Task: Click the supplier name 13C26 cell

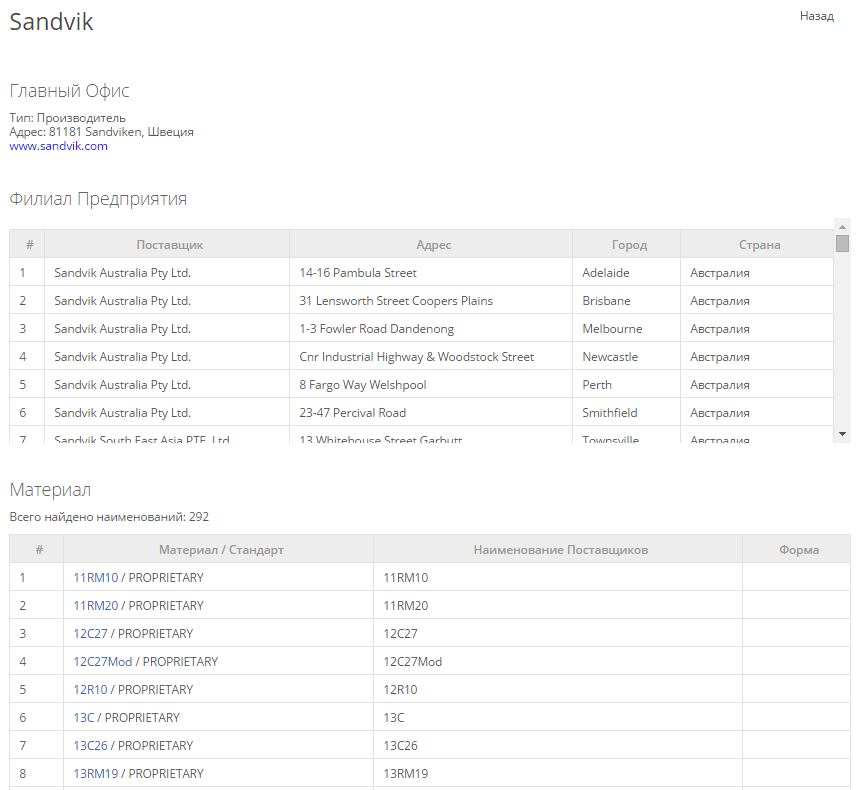Action: (558, 745)
